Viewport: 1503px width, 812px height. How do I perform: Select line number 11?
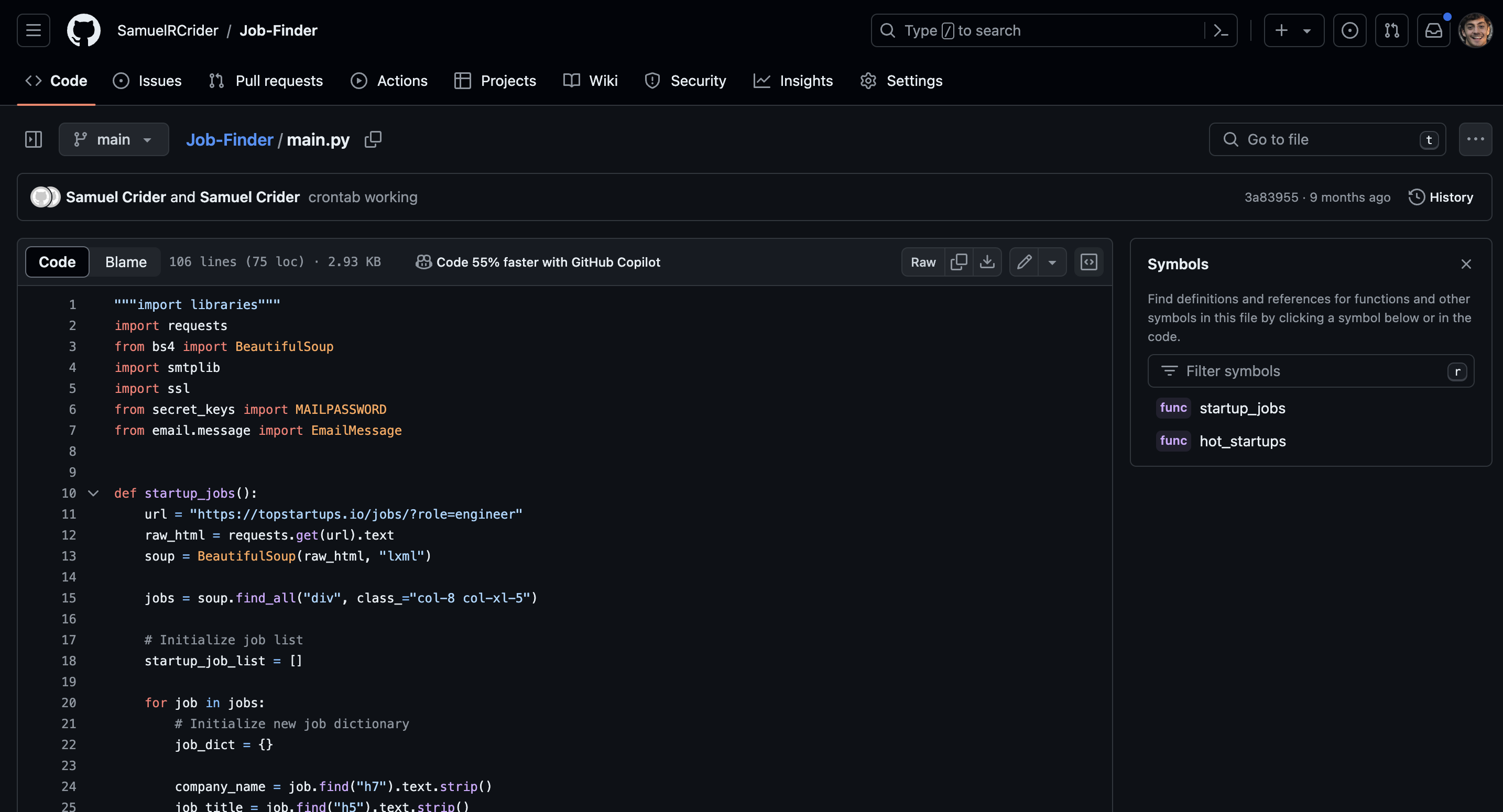(x=69, y=514)
